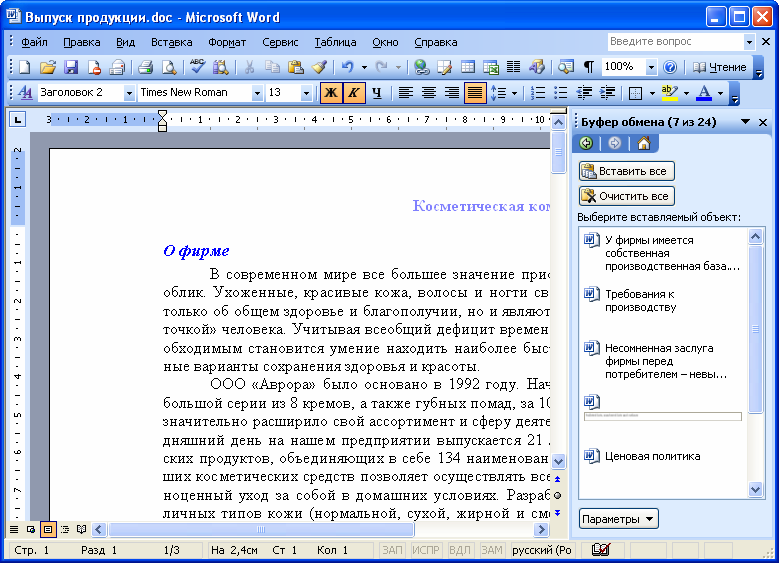The height and width of the screenshot is (563, 779).
Task: Switch to Normal view button
Action: pyautogui.click(x=14, y=530)
